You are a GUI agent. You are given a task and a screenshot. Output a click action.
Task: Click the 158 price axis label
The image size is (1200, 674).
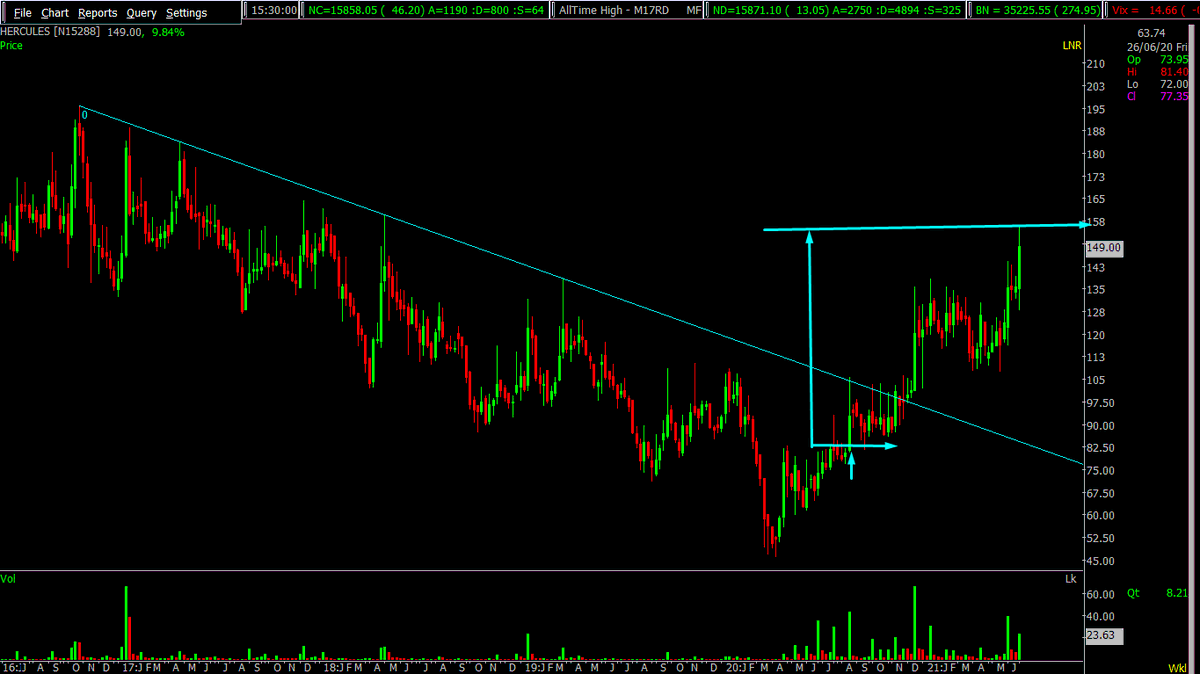[x=1095, y=222]
